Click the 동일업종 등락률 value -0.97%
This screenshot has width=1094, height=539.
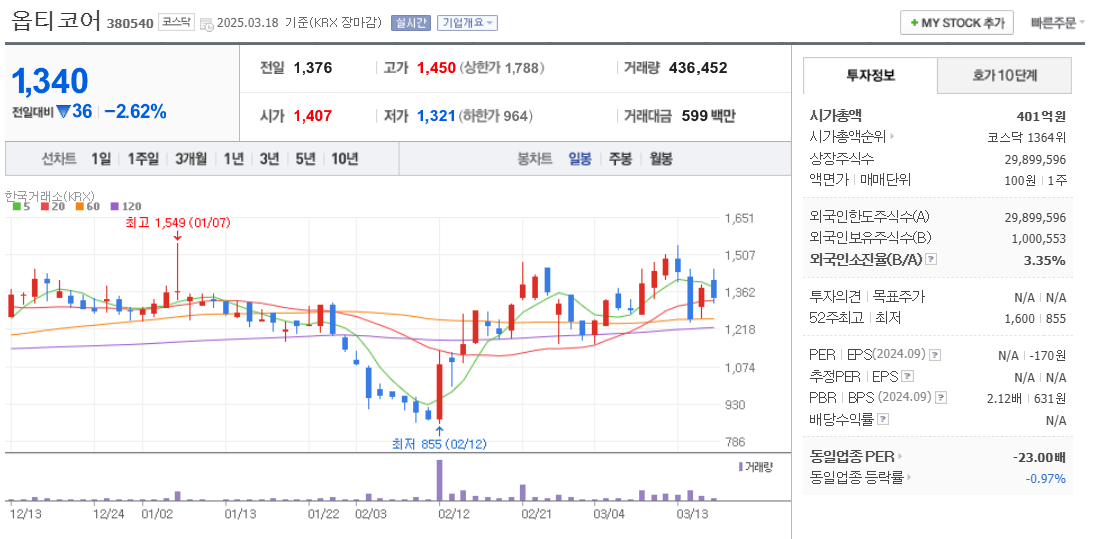pos(1045,479)
